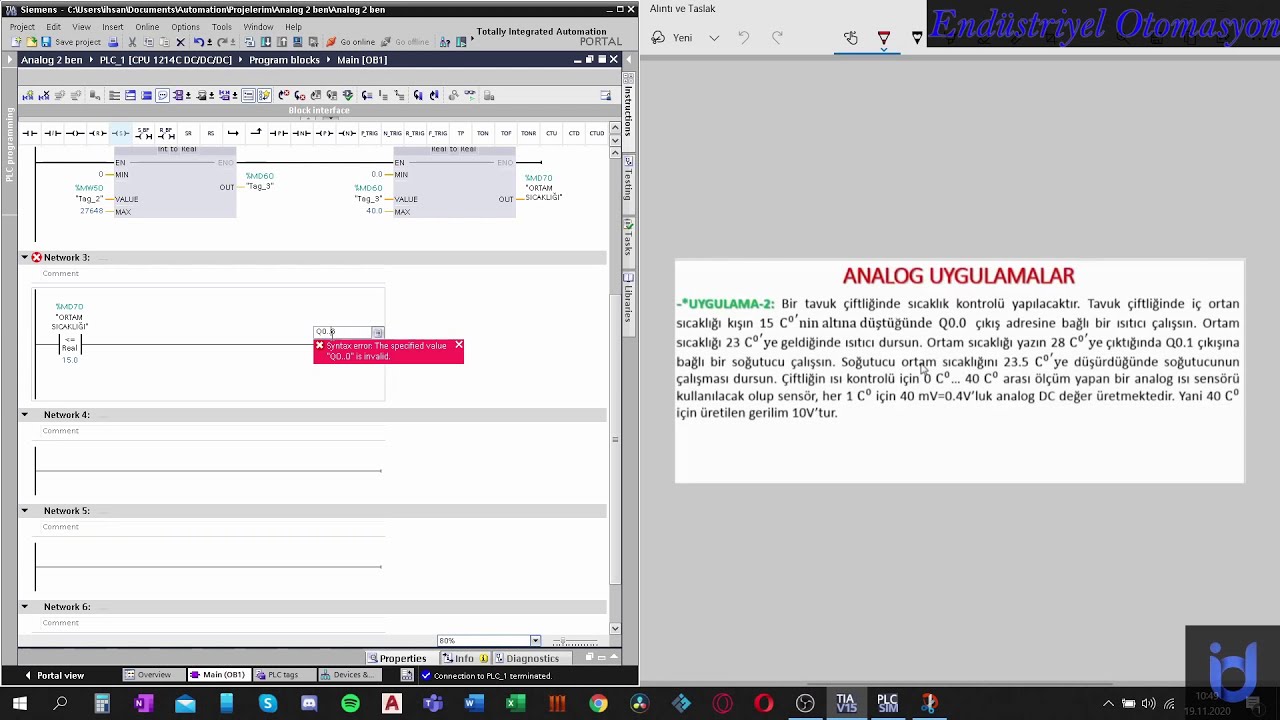Insert the CTUD counter instruction

tap(596, 133)
